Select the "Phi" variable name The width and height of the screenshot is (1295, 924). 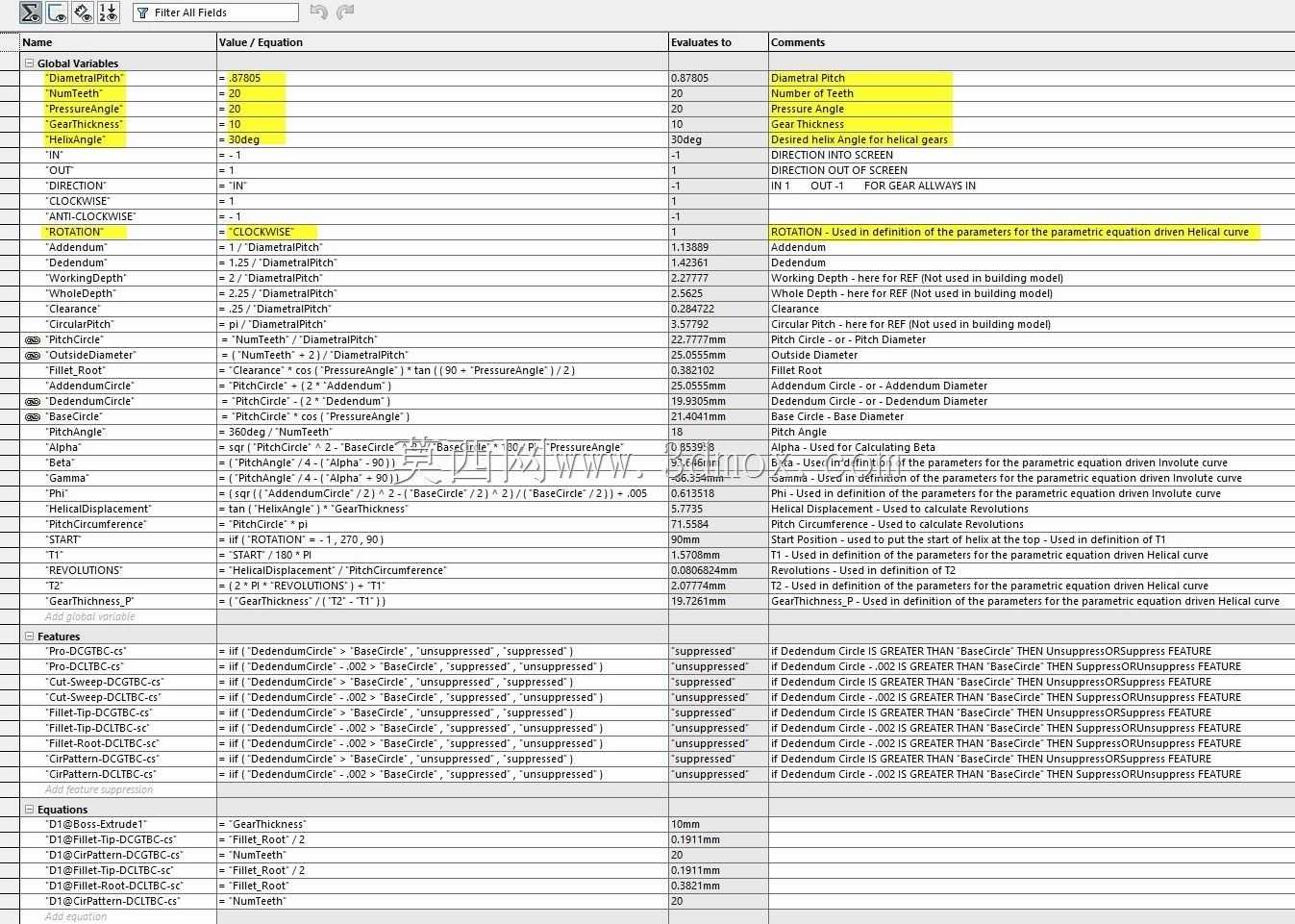56,494
